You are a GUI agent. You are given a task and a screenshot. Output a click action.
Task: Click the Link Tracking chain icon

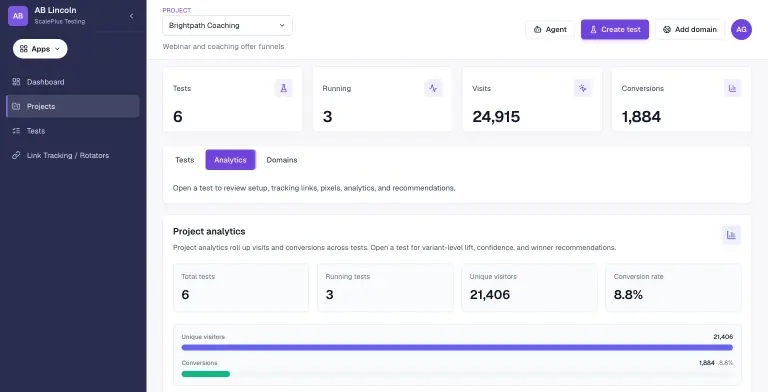16,155
